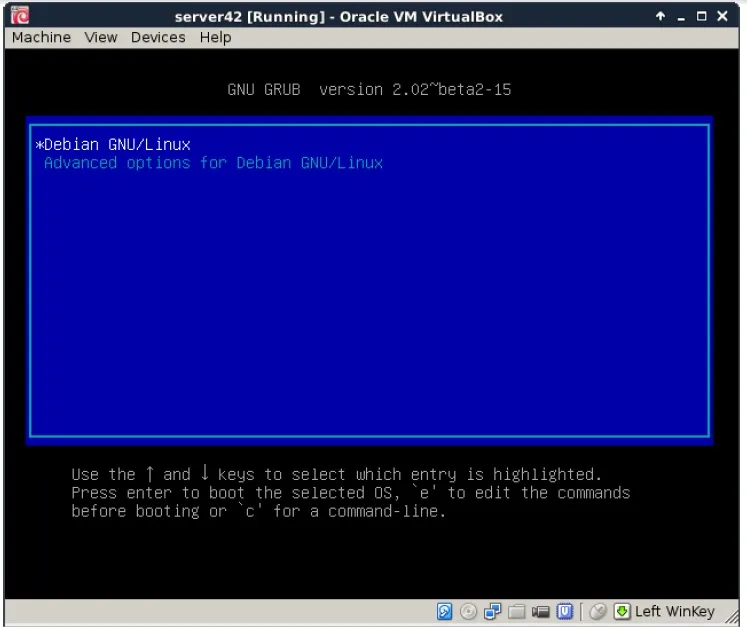747x627 pixels.
Task: Click the up-arrow always-on-top title bar button
Action: (x=660, y=16)
